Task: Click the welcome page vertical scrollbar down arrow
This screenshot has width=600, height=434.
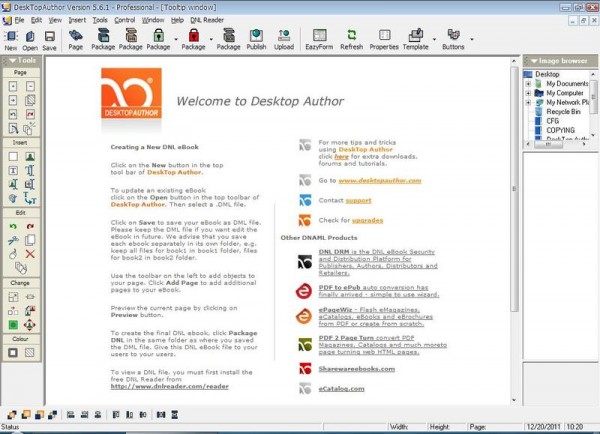Action: point(514,400)
